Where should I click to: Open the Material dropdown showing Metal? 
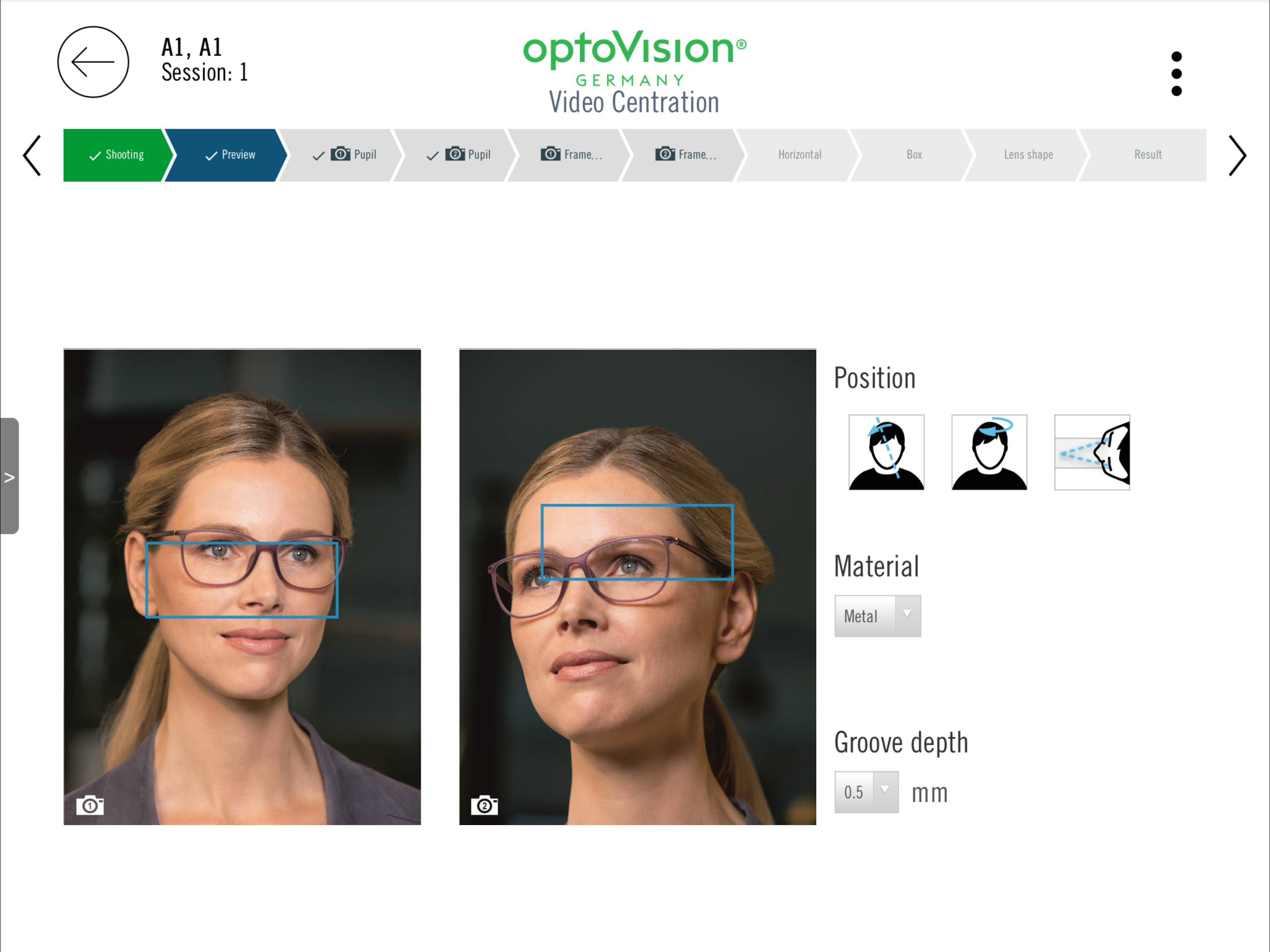coord(877,615)
